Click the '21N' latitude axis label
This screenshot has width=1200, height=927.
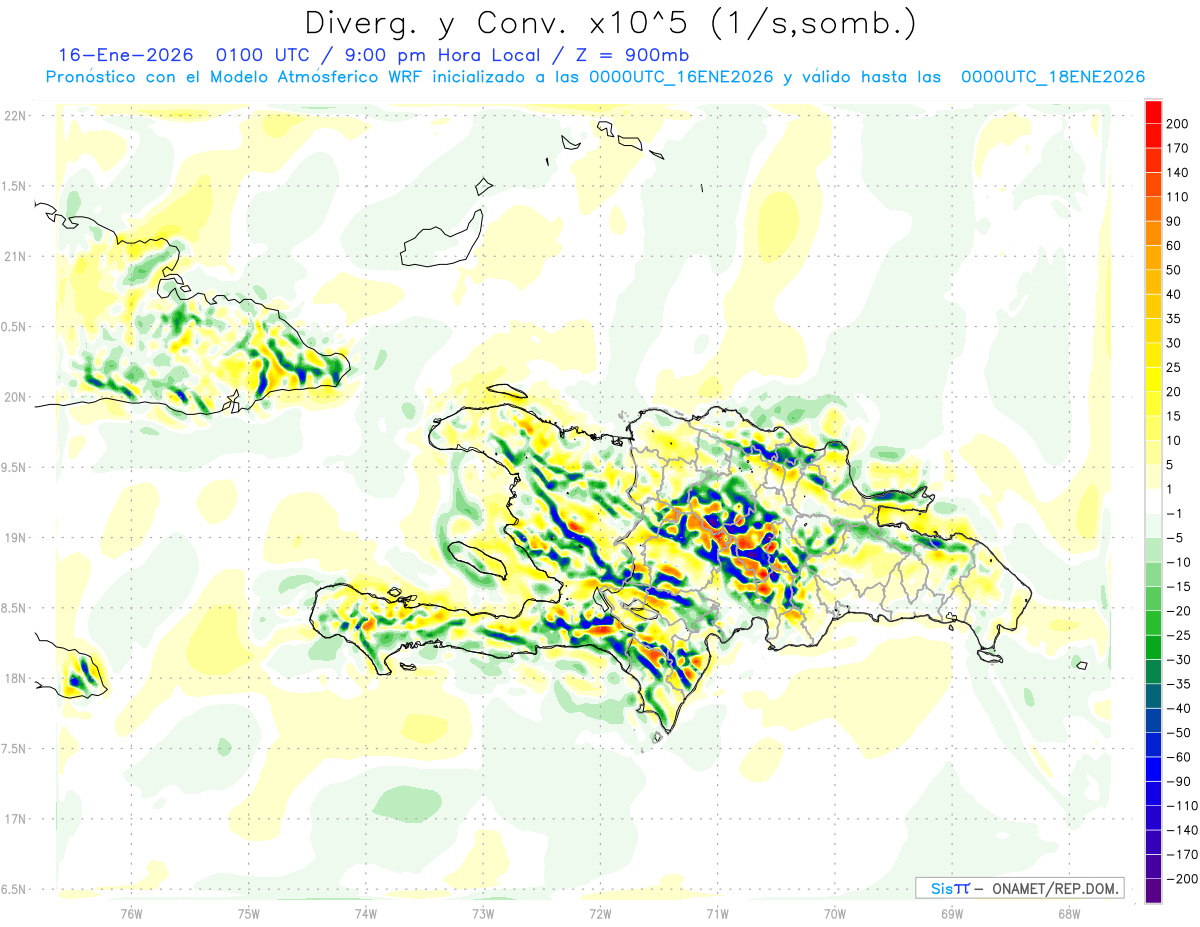pos(14,257)
